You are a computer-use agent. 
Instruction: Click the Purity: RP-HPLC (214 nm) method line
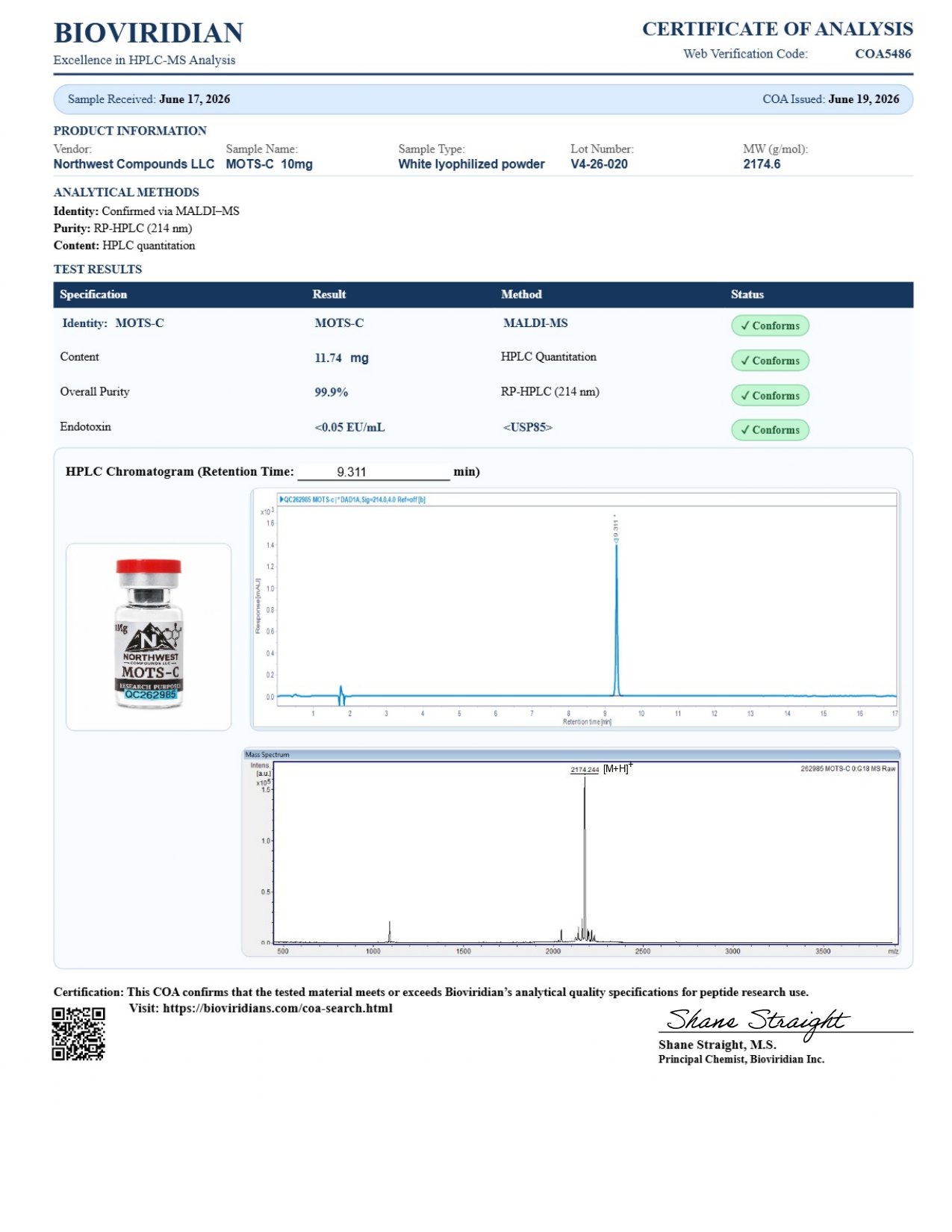[123, 228]
